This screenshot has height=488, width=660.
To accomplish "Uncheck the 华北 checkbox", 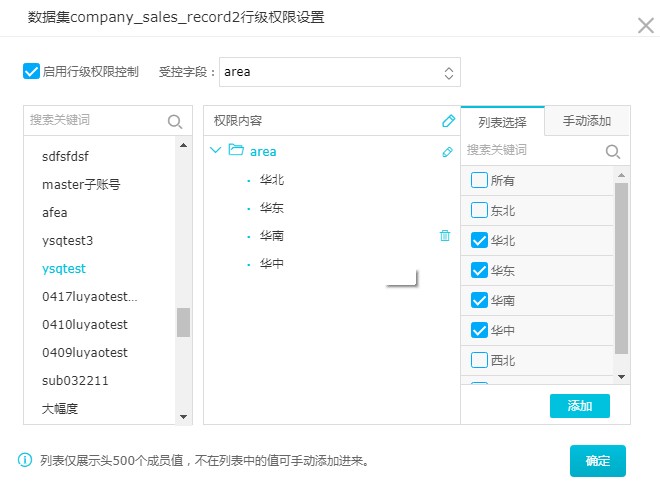I will point(479,240).
